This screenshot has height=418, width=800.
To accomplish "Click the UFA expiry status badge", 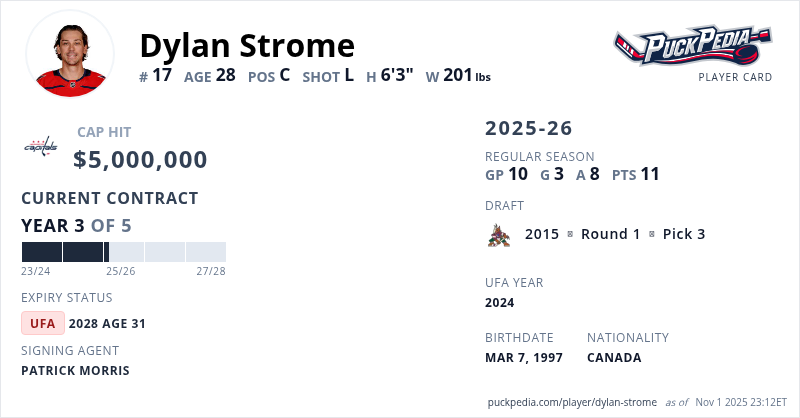I will point(43,323).
